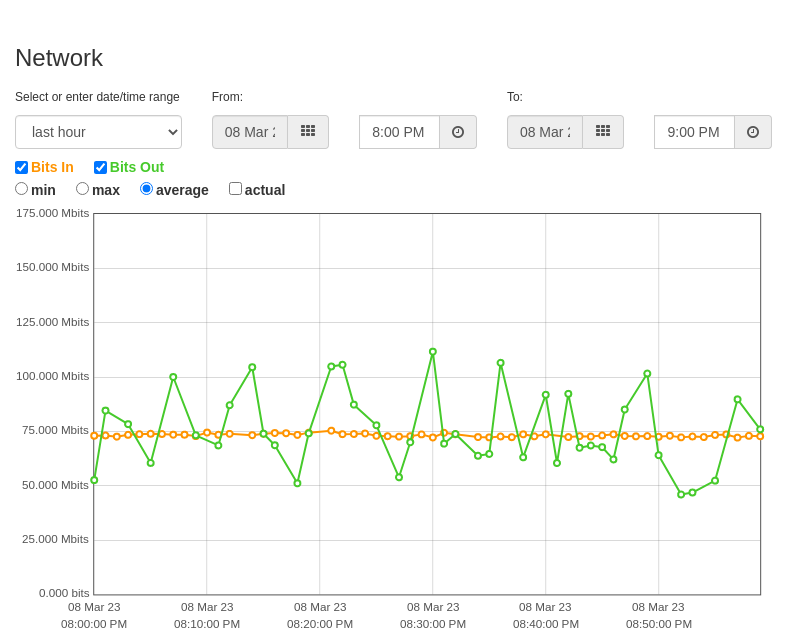Open the From date calendar picker icon

click(308, 132)
